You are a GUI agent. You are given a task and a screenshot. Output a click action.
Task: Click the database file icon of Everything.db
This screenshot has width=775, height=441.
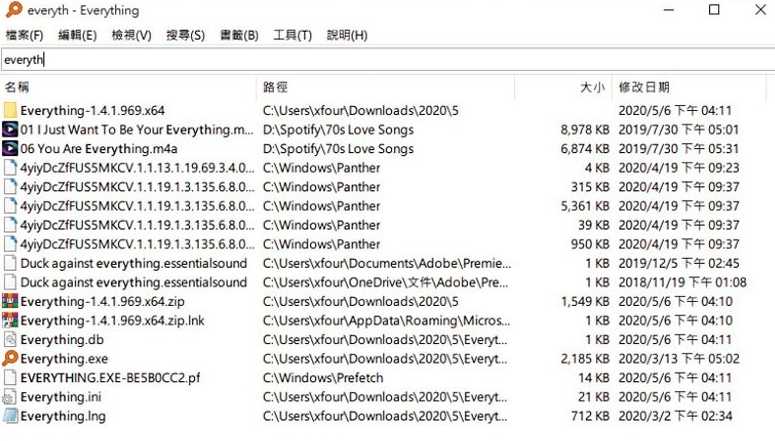(10, 339)
